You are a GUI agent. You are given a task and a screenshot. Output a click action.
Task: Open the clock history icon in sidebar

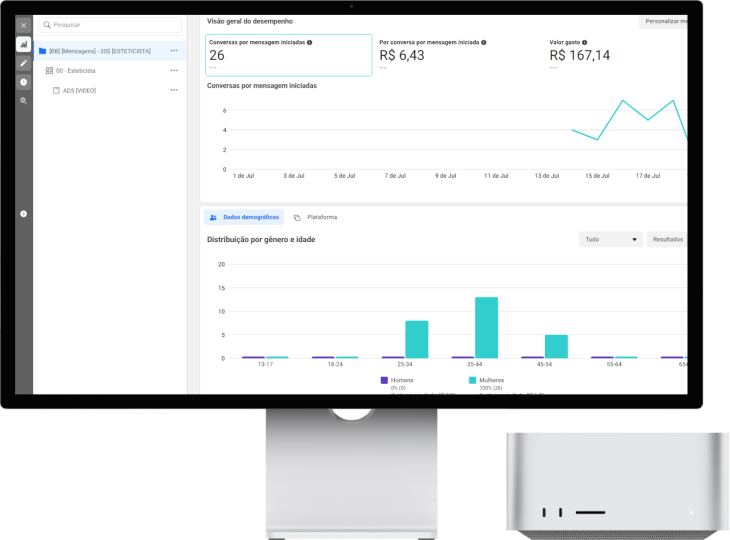point(23,82)
